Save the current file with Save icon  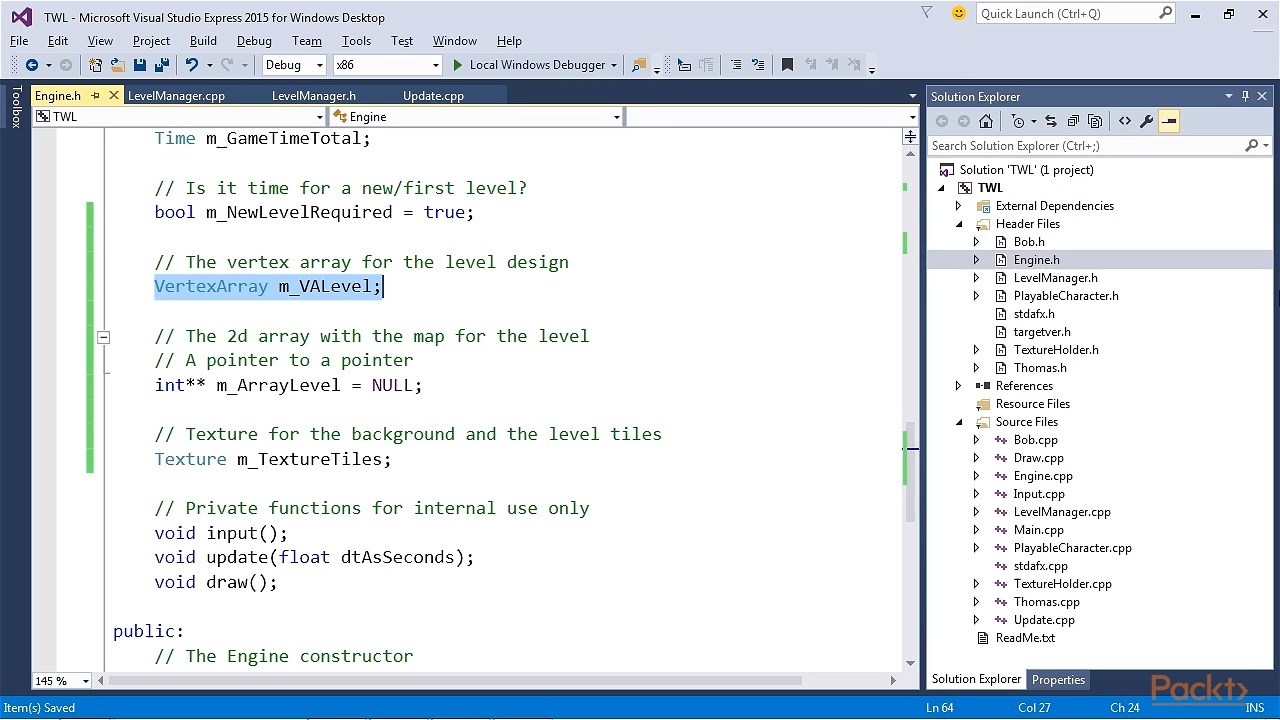[x=140, y=65]
